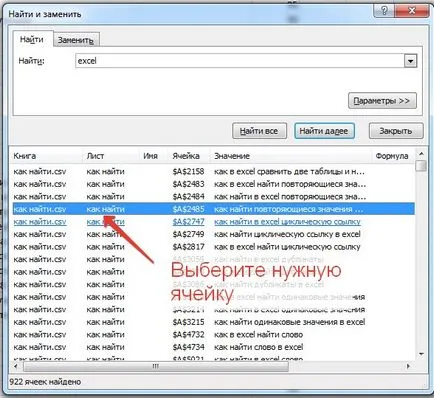Click value 'как найти одинаковые значения в excel'
434x398 pixels.
pyautogui.click(x=289, y=322)
